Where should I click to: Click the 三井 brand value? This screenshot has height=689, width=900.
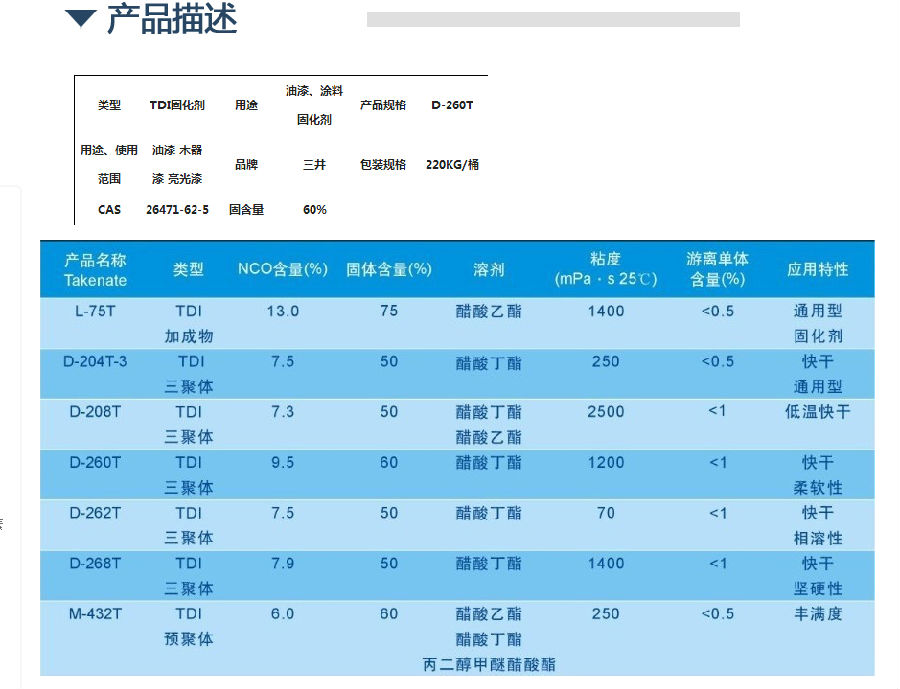pyautogui.click(x=314, y=164)
